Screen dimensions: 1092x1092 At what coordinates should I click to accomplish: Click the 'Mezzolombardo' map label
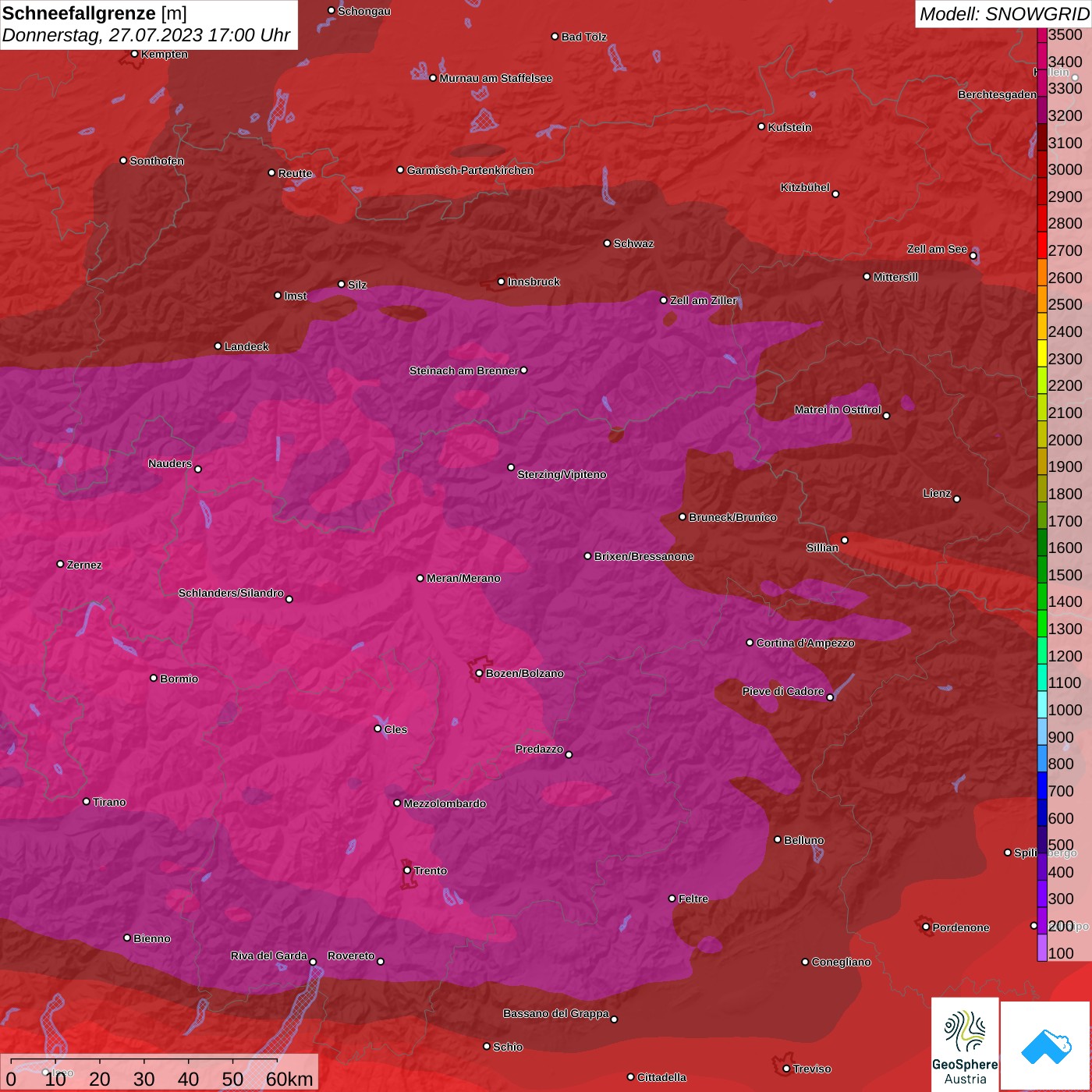[445, 803]
